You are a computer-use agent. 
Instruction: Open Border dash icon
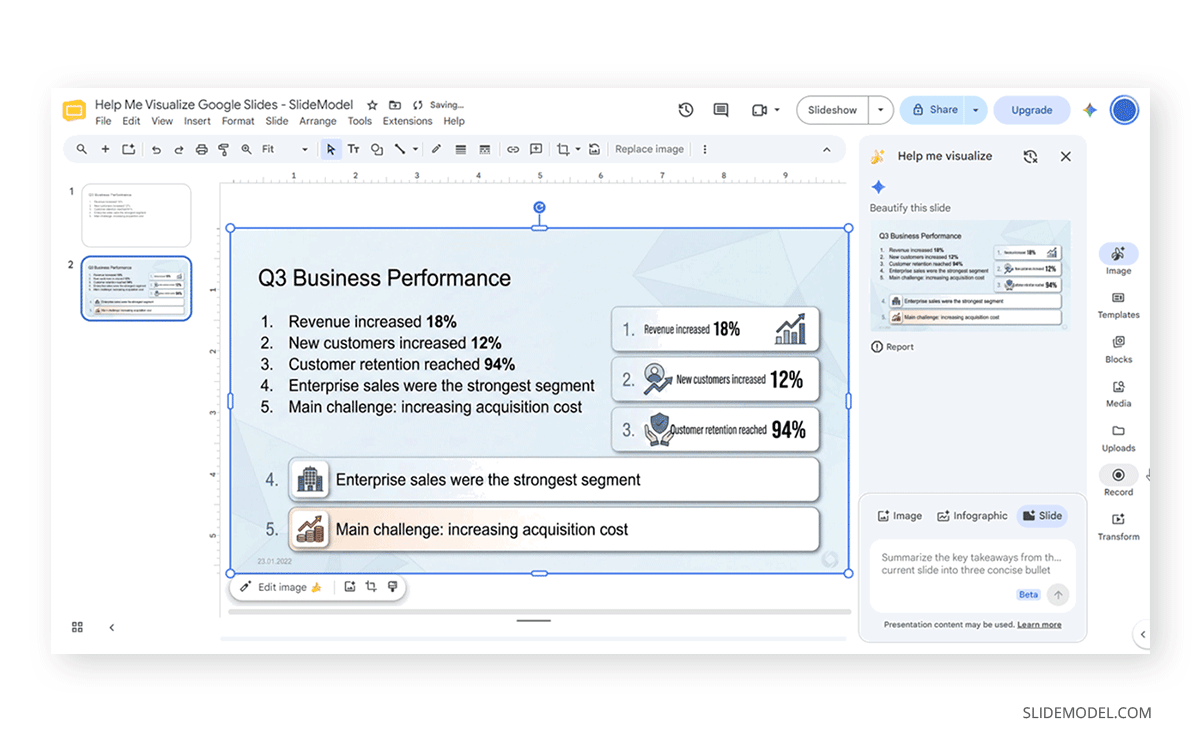pyautogui.click(x=484, y=149)
